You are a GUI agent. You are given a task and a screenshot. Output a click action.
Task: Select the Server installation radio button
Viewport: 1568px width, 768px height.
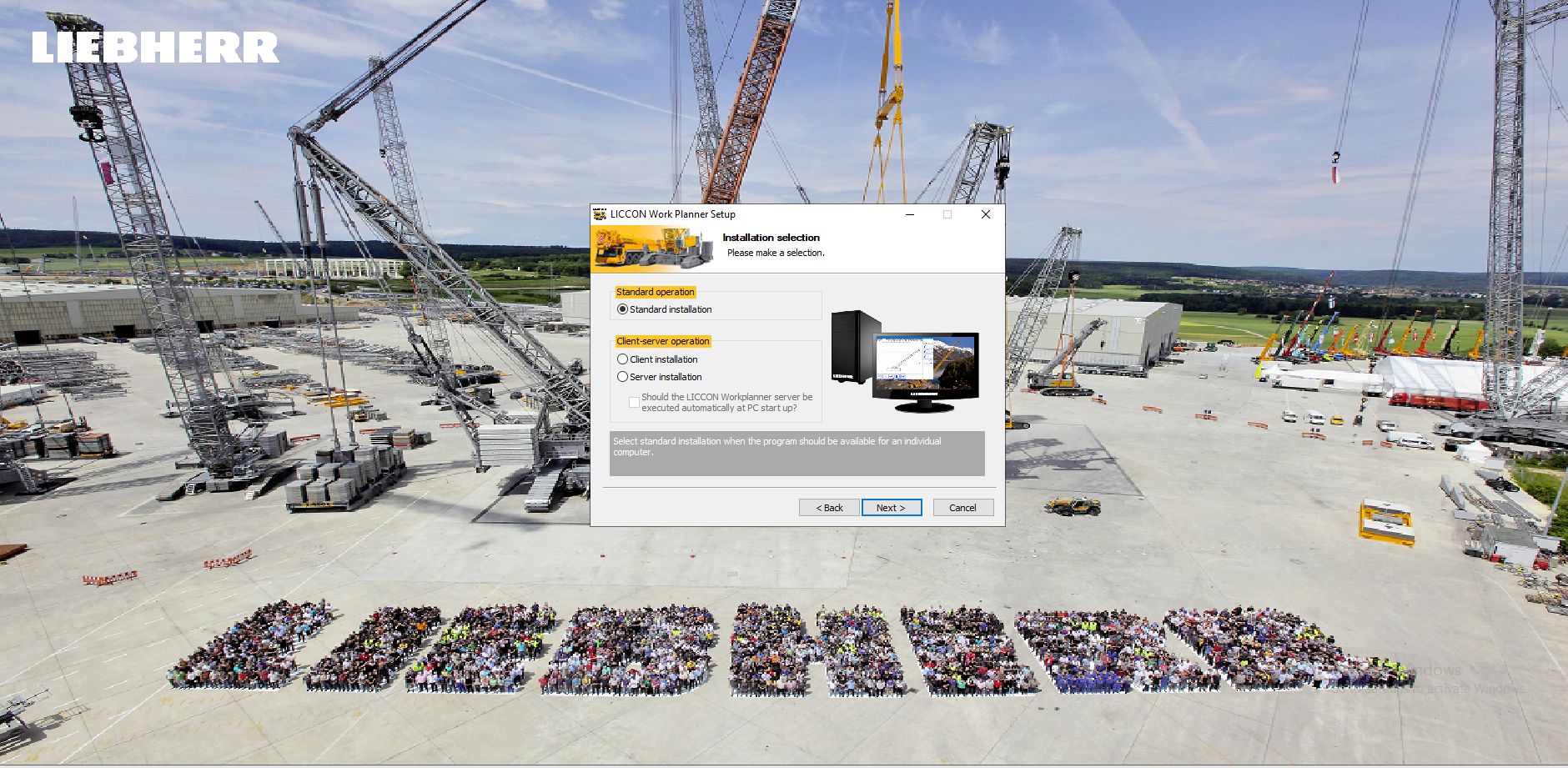(622, 377)
